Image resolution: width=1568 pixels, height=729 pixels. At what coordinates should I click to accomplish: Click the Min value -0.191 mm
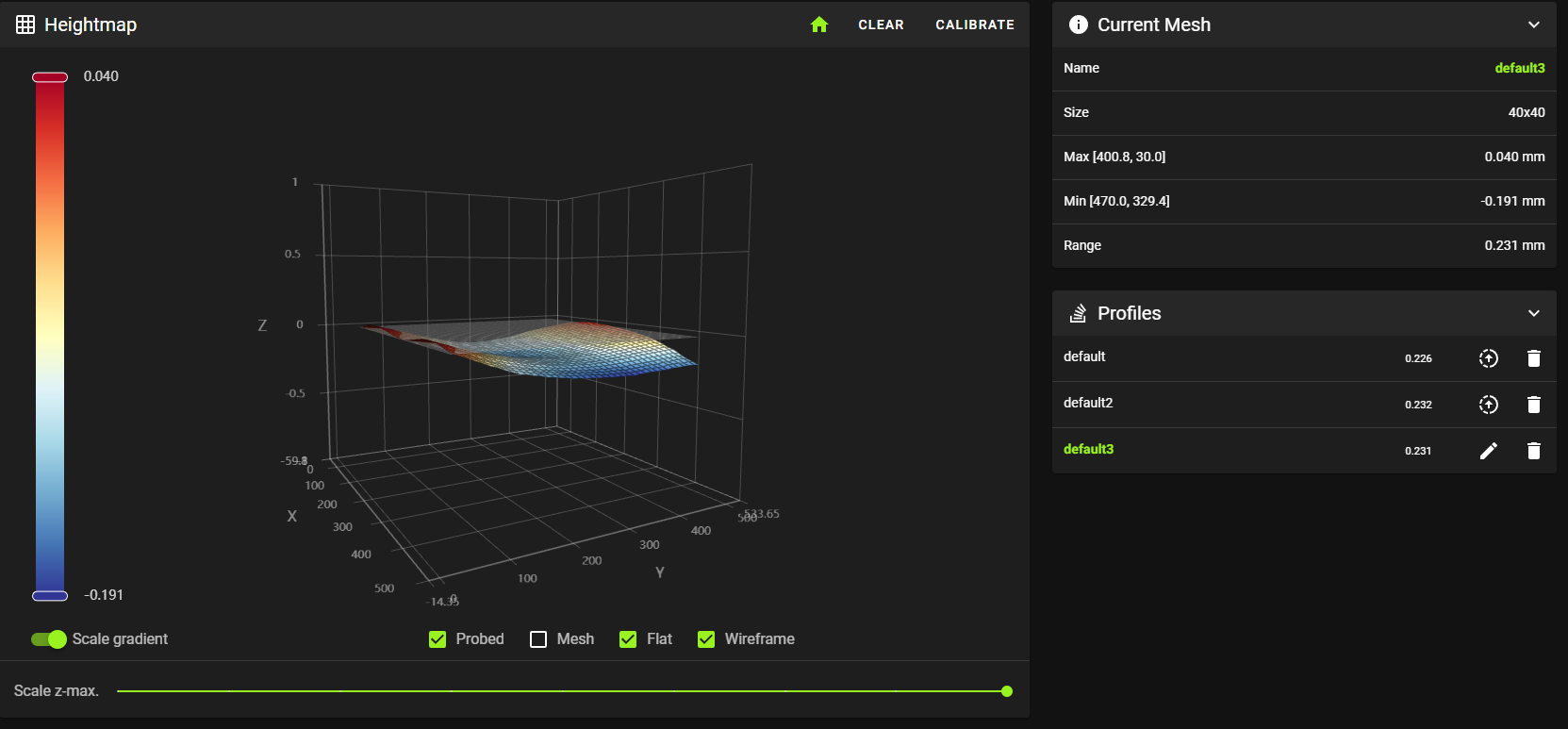click(x=1512, y=201)
